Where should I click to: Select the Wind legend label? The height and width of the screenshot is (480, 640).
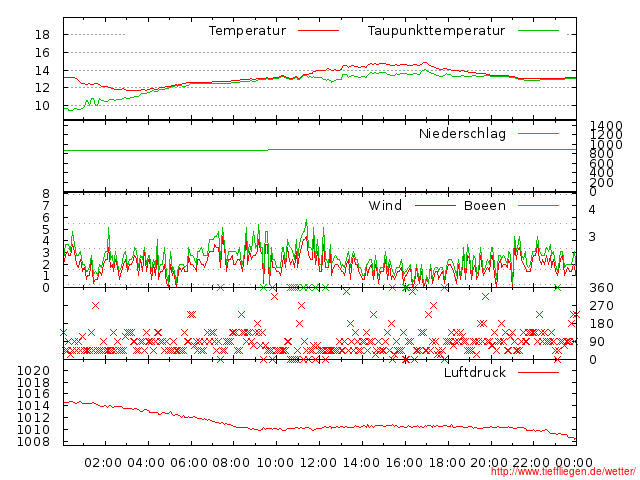(x=385, y=206)
